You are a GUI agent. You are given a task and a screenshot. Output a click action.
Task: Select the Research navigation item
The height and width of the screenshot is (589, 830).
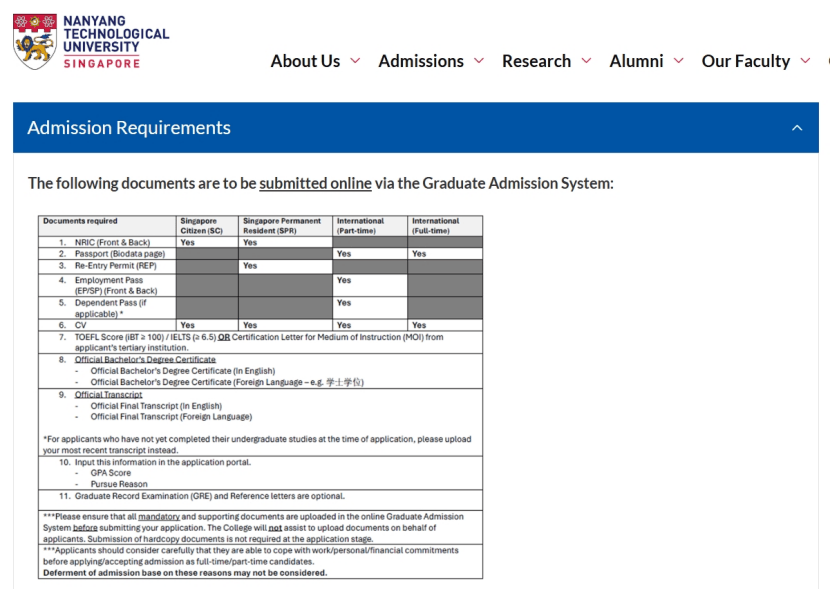pyautogui.click(x=536, y=61)
